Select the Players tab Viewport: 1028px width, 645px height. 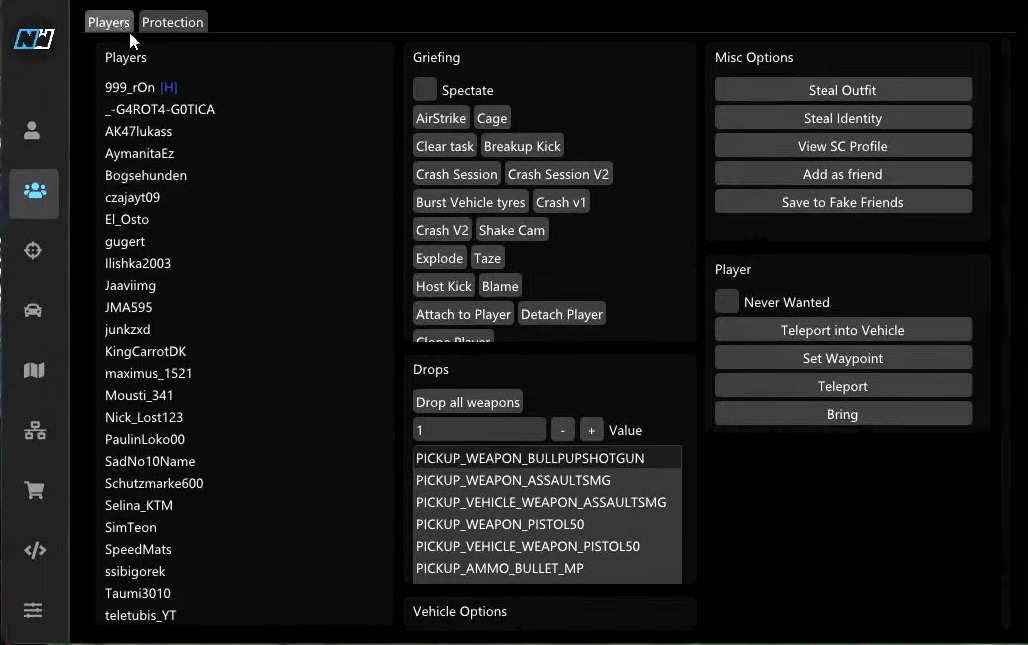108,22
